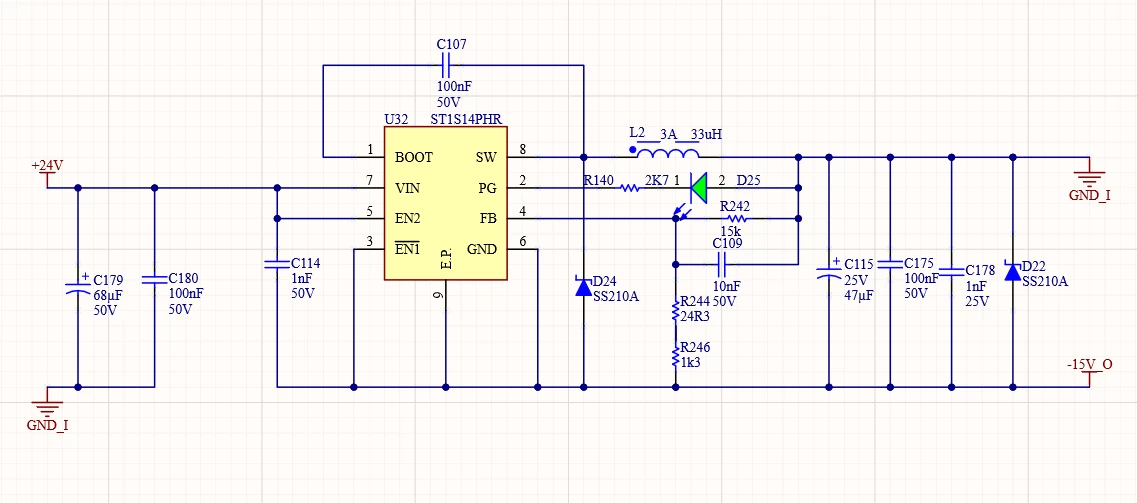Select the C107 designator label
The width and height of the screenshot is (1137, 503).
[x=452, y=44]
